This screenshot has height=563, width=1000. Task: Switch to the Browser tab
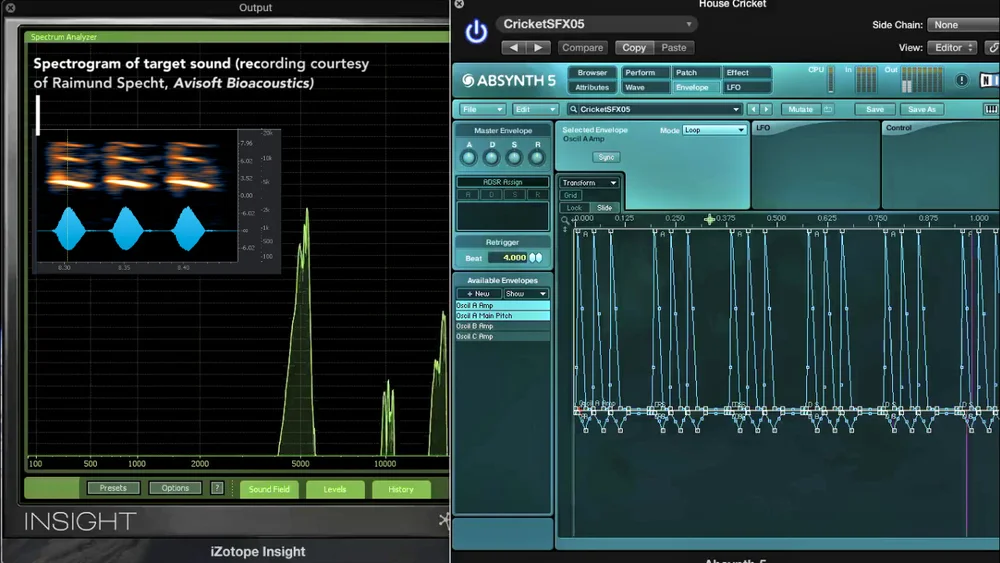[x=592, y=73]
